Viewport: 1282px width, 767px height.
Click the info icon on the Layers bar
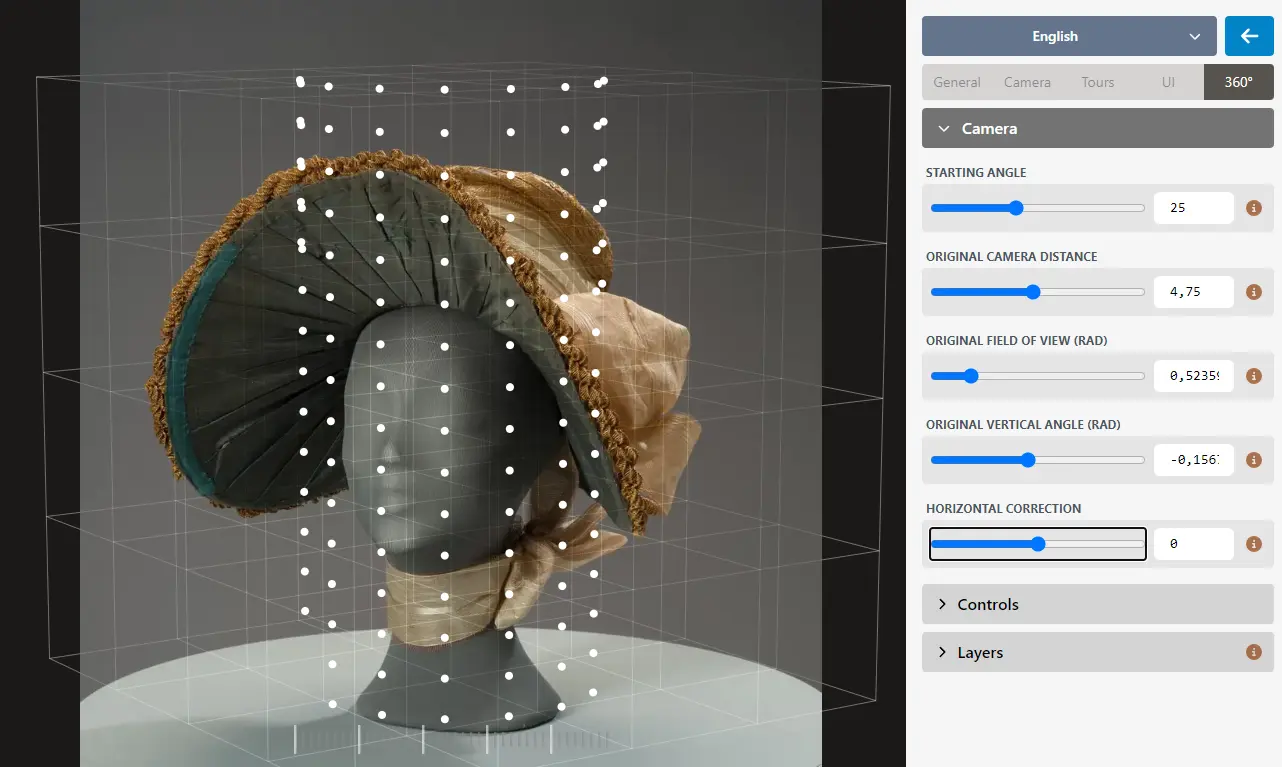pos(1254,652)
